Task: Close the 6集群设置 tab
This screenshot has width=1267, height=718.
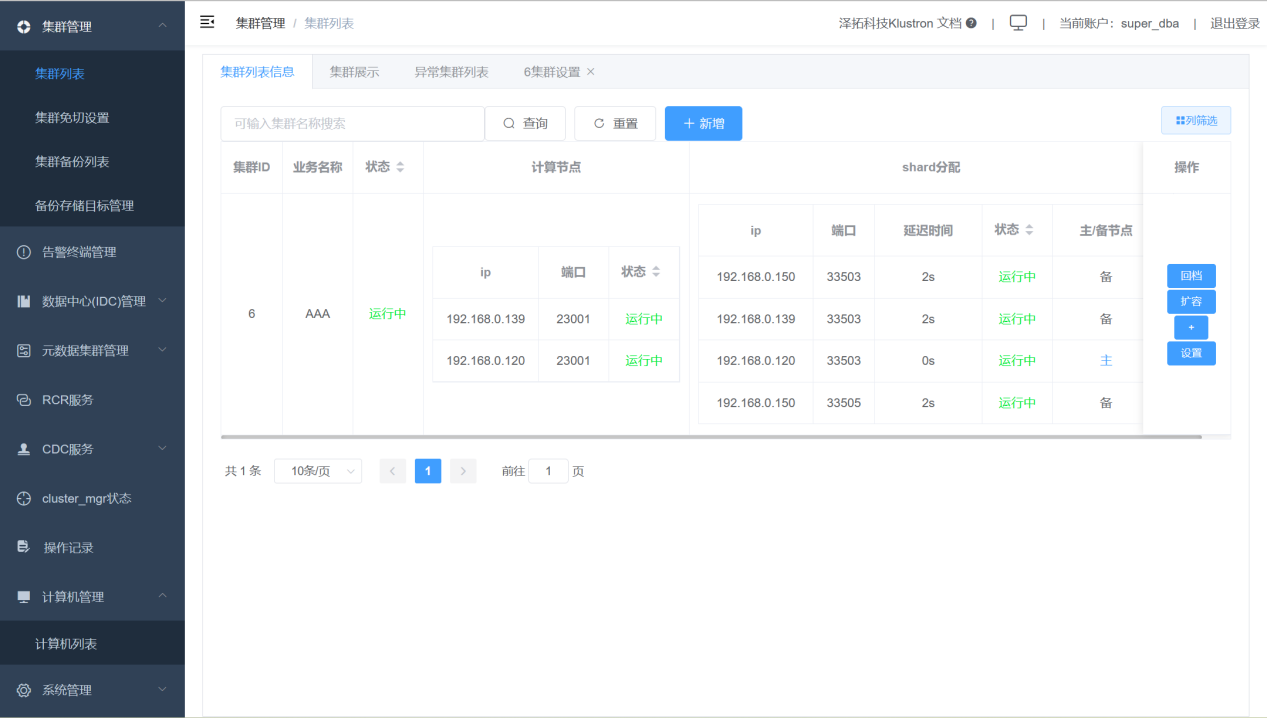Action: [x=591, y=72]
